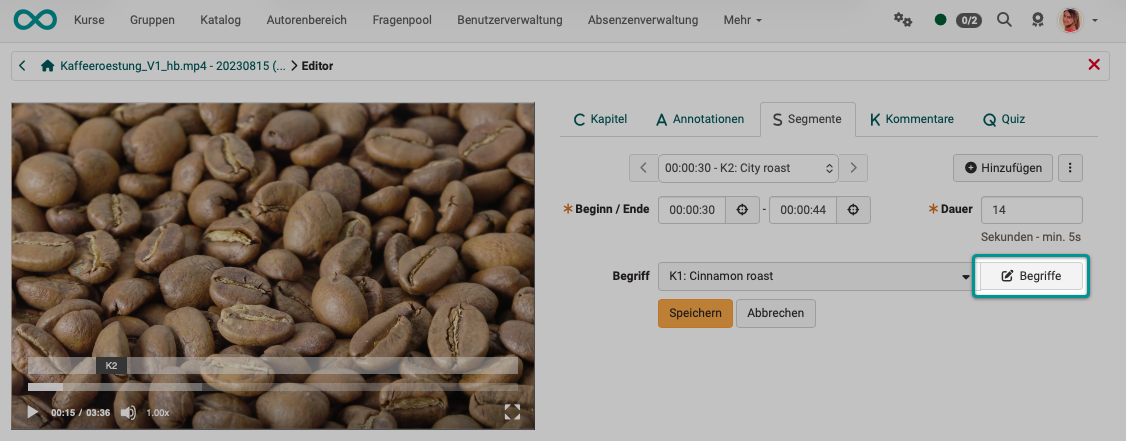Open the Katalog menu
This screenshot has width=1126, height=441.
[220, 20]
